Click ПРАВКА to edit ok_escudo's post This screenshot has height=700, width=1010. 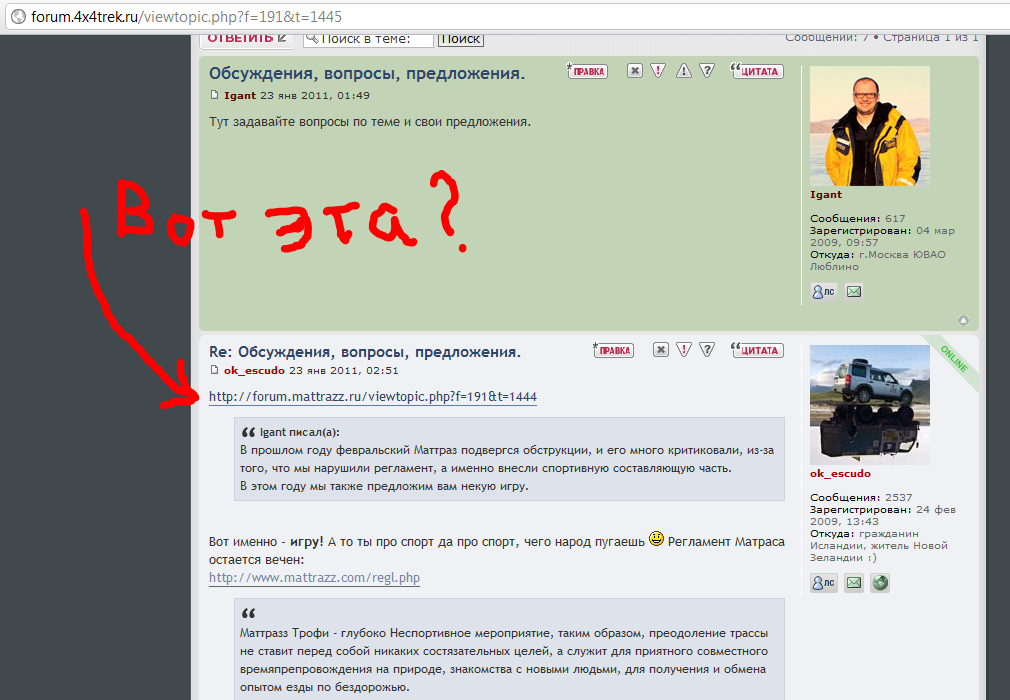click(x=613, y=350)
